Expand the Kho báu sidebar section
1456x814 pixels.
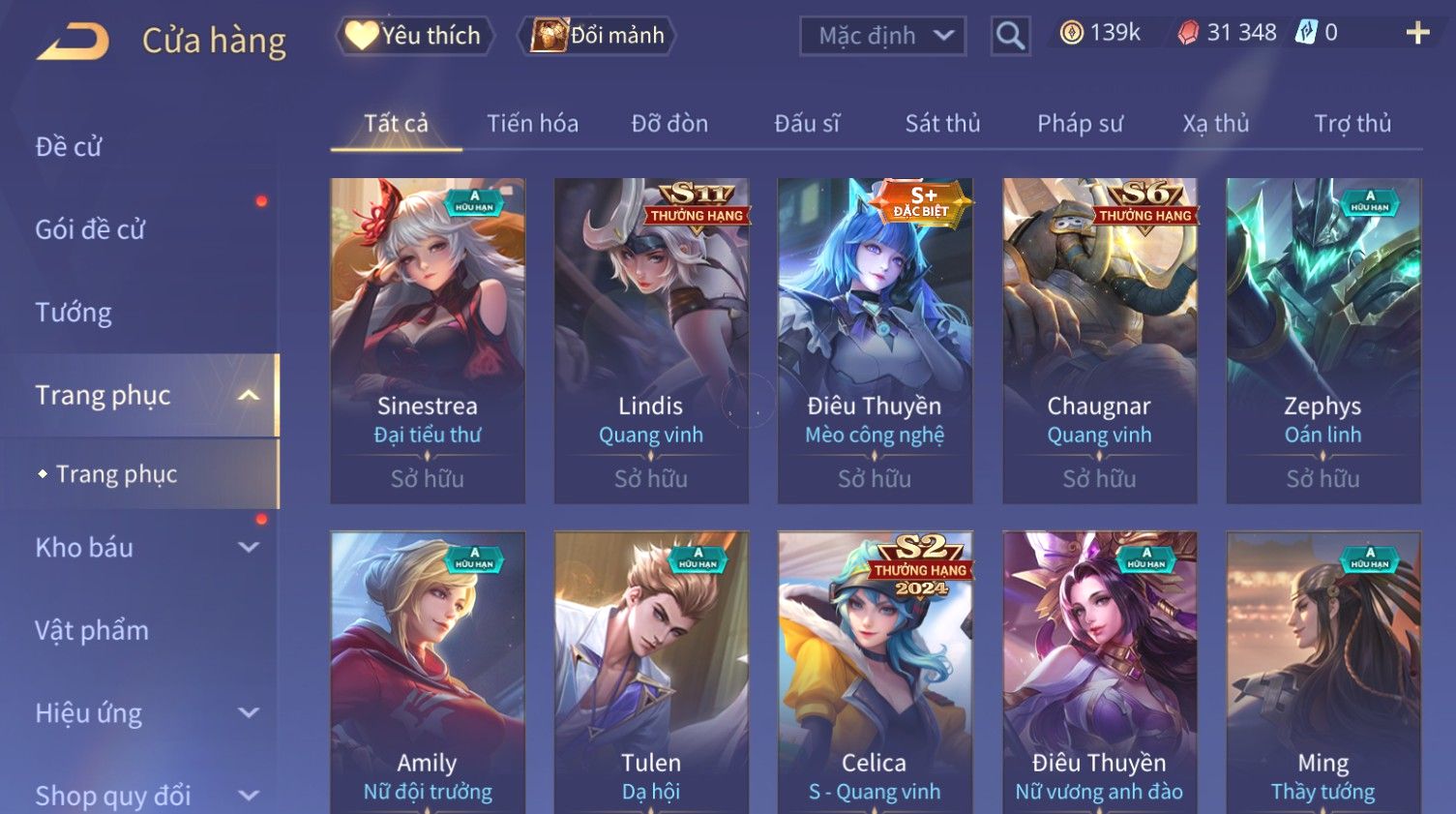(x=249, y=547)
